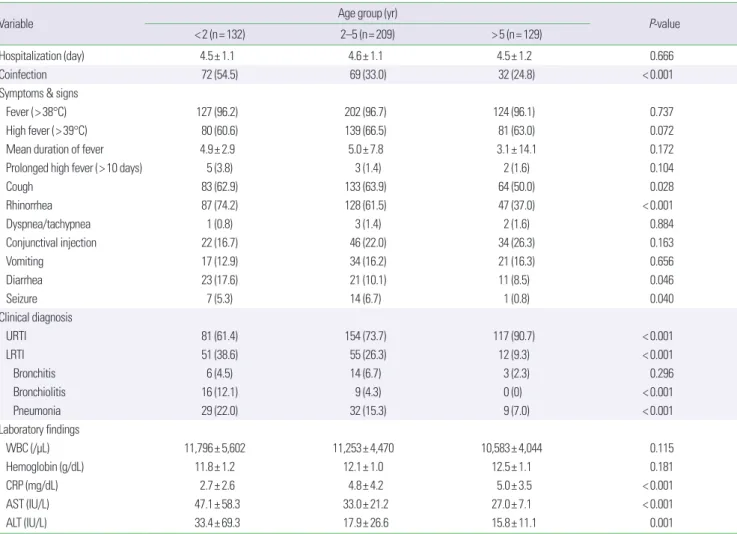The width and height of the screenshot is (737, 534).
Task: Click the 'Hospitalization (day)' row label
Action: [42, 56]
